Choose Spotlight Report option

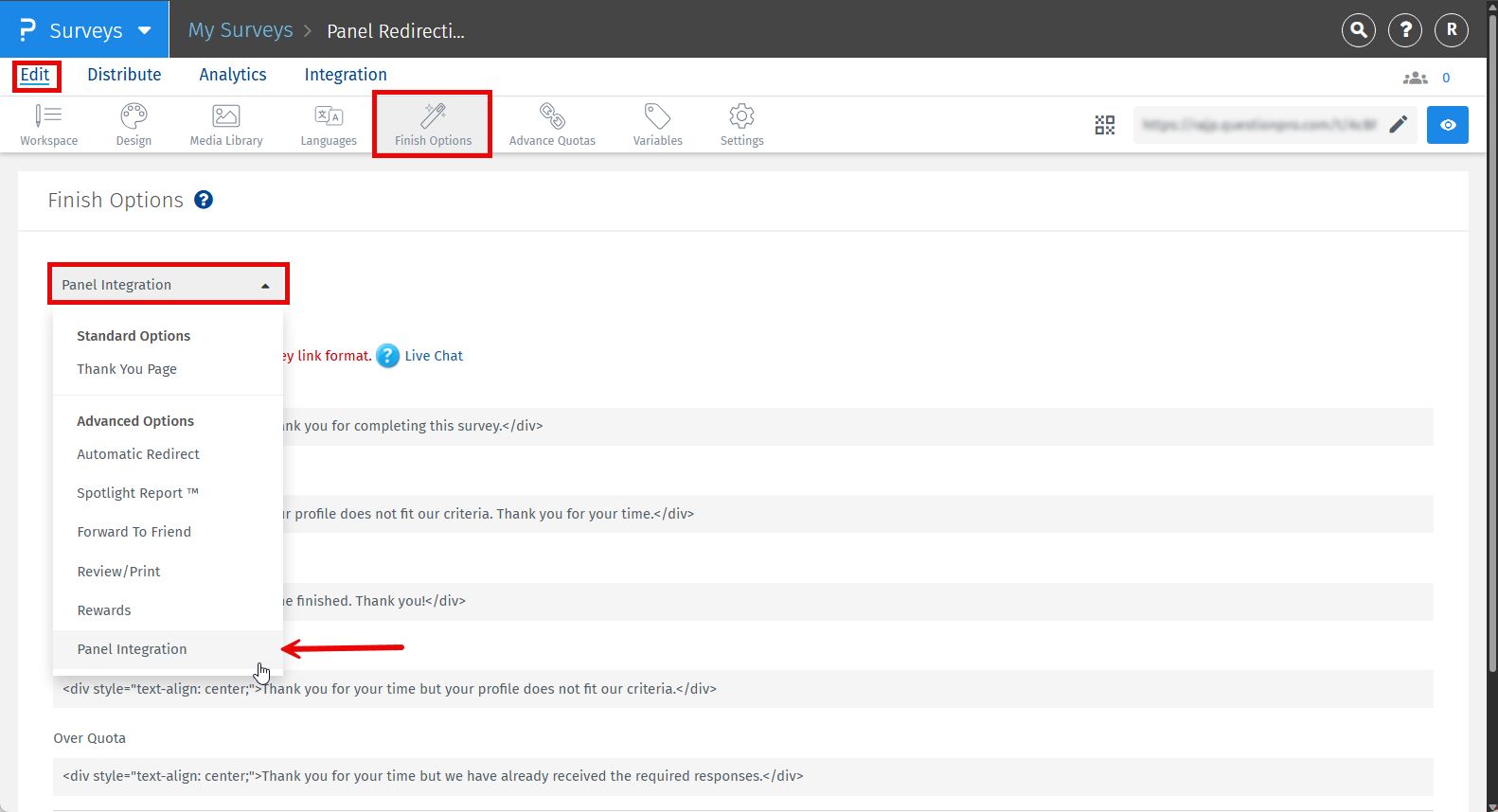point(138,493)
